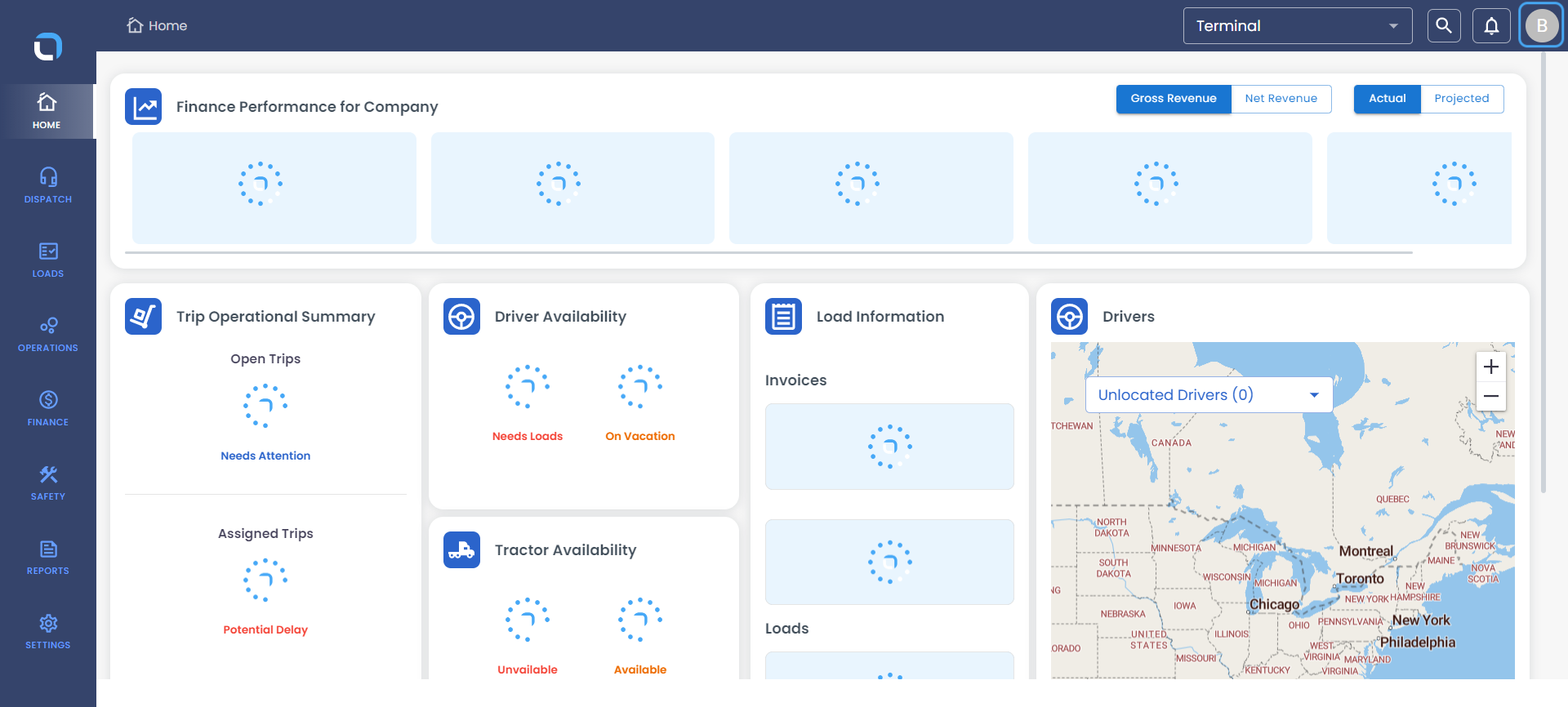Screen dimensions: 1568x707
Task: Zoom in on the drivers map
Action: click(1491, 367)
